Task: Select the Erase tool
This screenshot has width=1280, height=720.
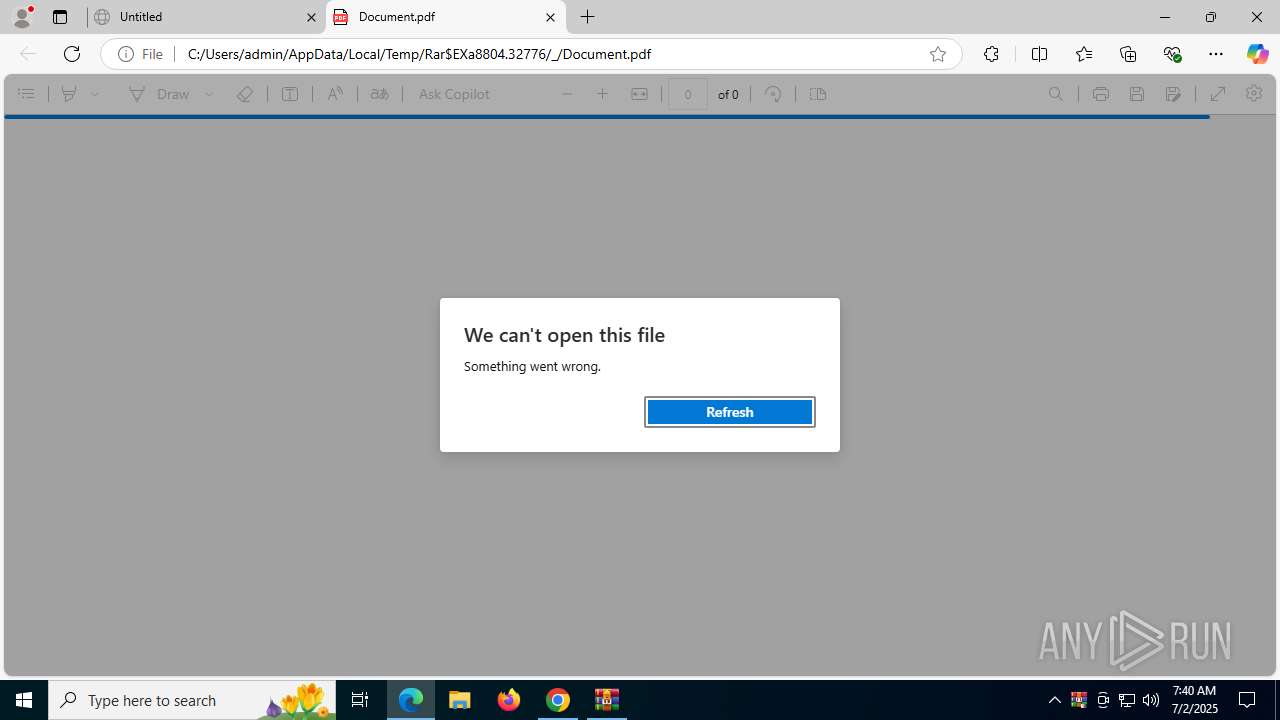Action: point(244,94)
